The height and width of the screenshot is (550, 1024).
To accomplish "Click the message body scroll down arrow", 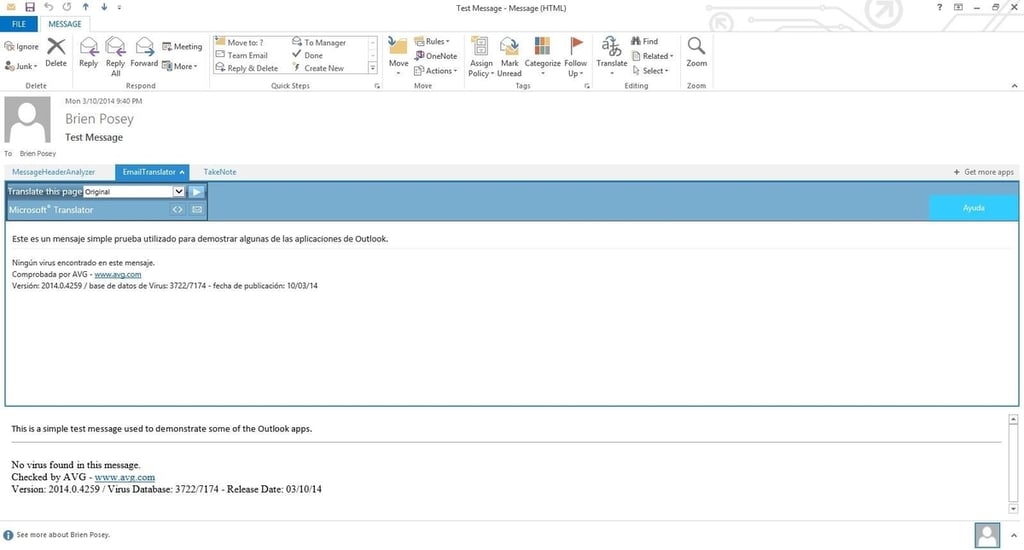I will (1013, 509).
